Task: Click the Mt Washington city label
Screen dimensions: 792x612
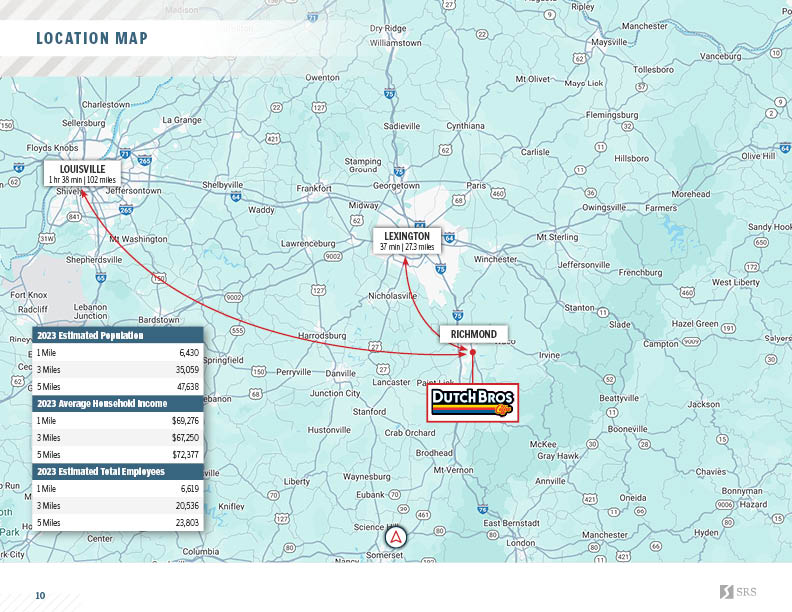Action: (x=138, y=239)
